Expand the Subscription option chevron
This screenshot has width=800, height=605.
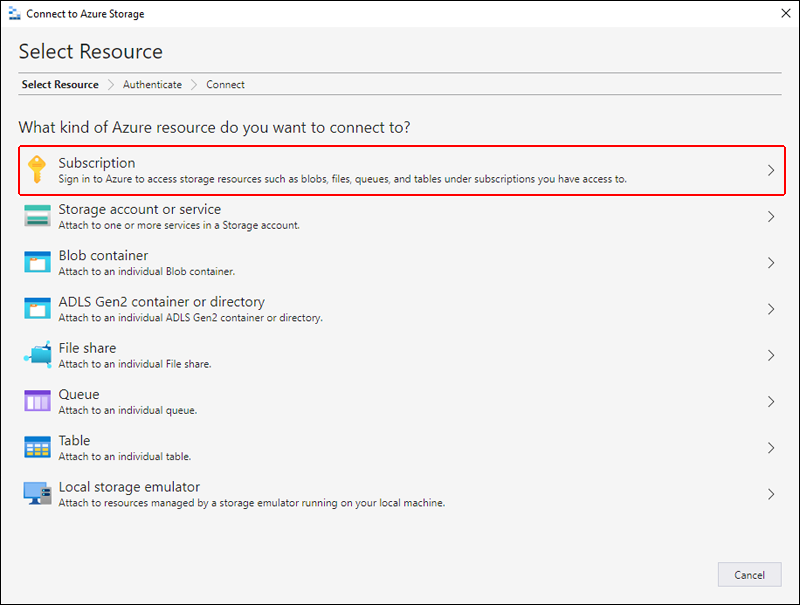(x=771, y=171)
